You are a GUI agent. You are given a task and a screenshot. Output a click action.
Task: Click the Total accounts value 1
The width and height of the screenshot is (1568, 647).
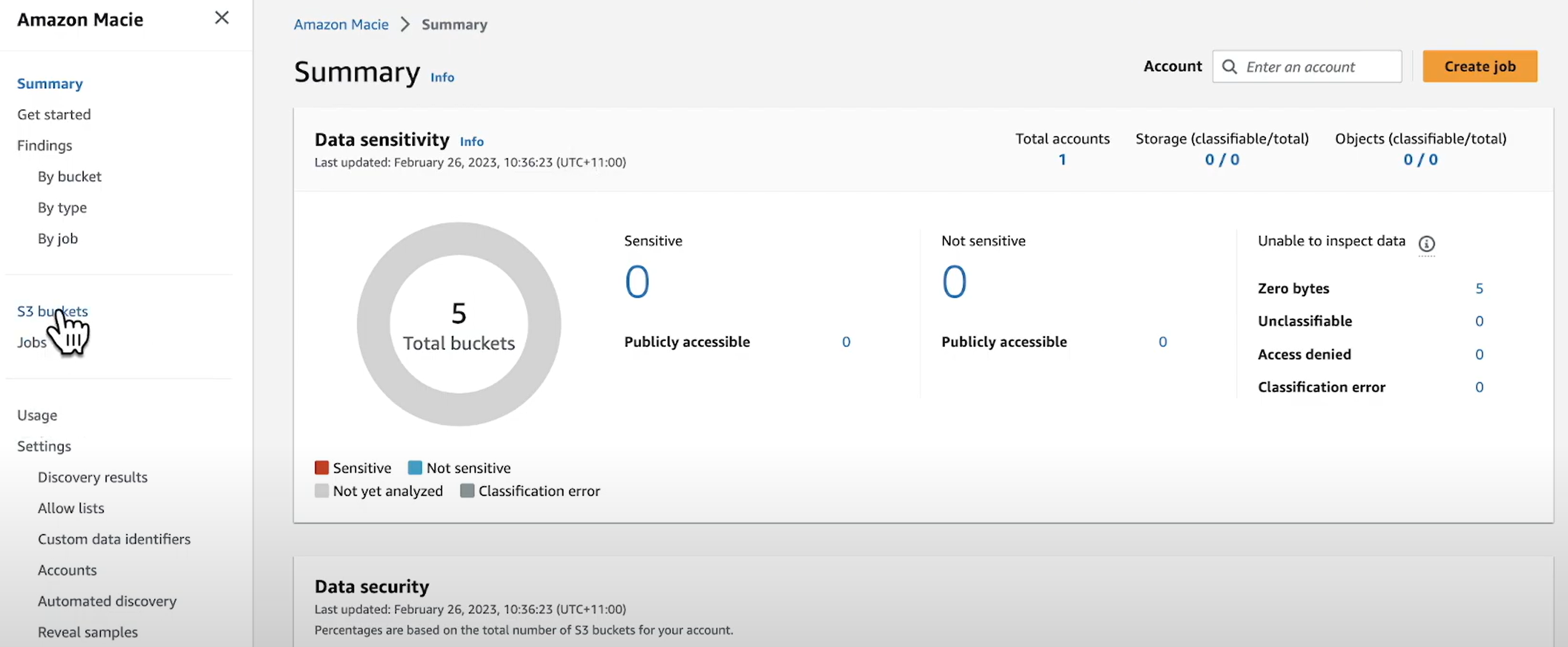tap(1061, 160)
